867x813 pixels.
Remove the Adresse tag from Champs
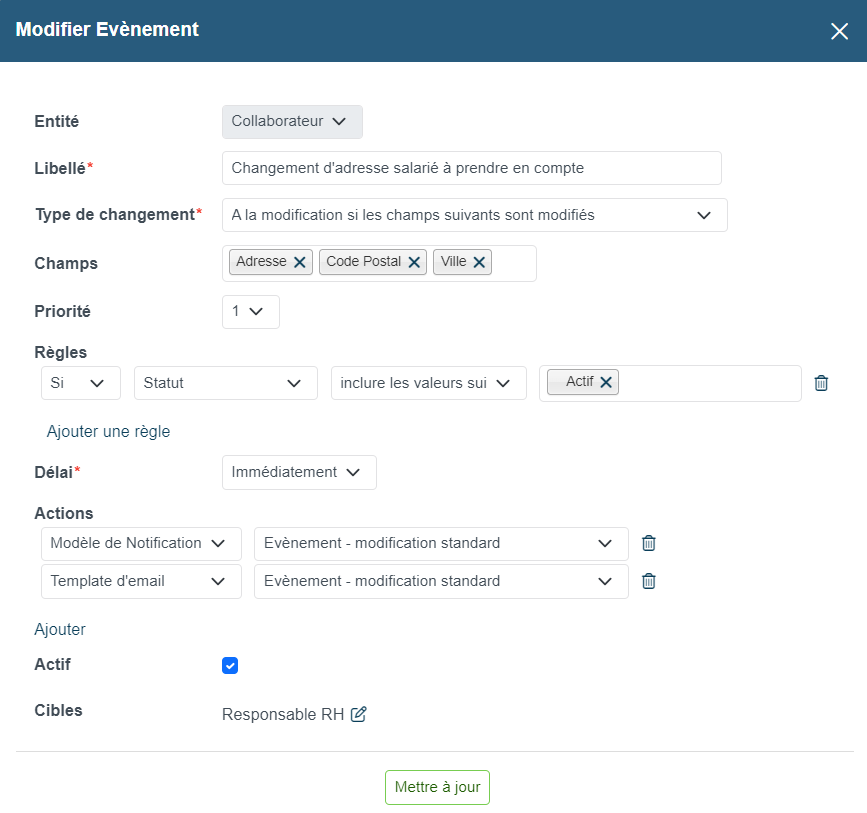coord(300,262)
